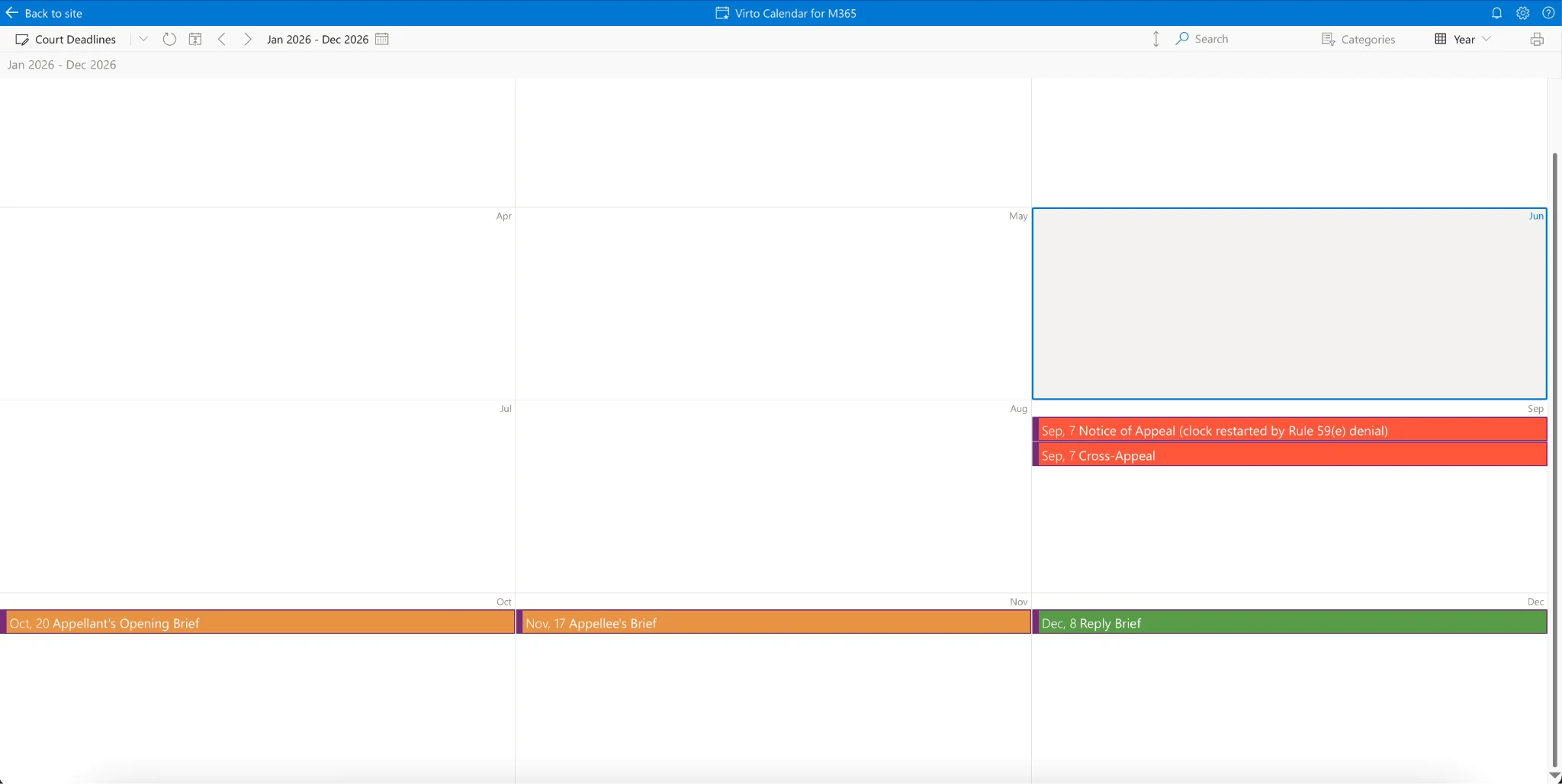1562x784 pixels.
Task: Select the May month label
Action: click(x=1018, y=216)
